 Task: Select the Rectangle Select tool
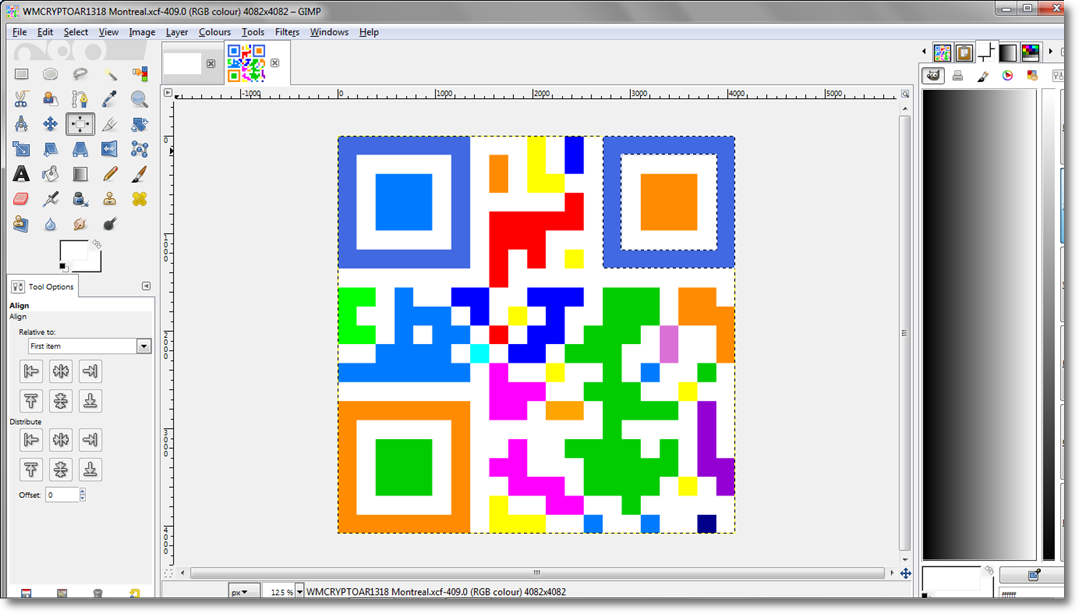21,74
